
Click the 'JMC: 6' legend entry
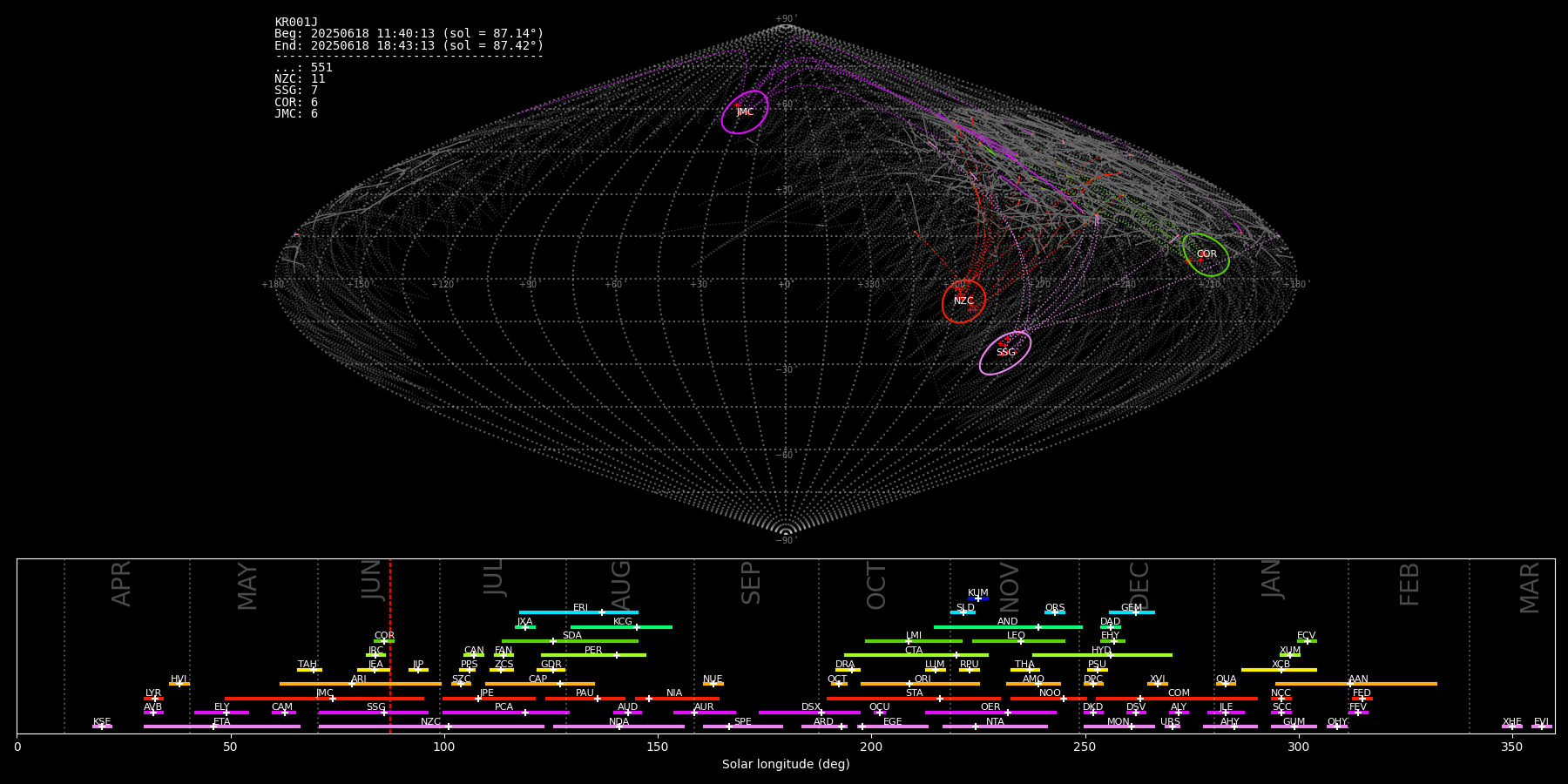pyautogui.click(x=296, y=114)
